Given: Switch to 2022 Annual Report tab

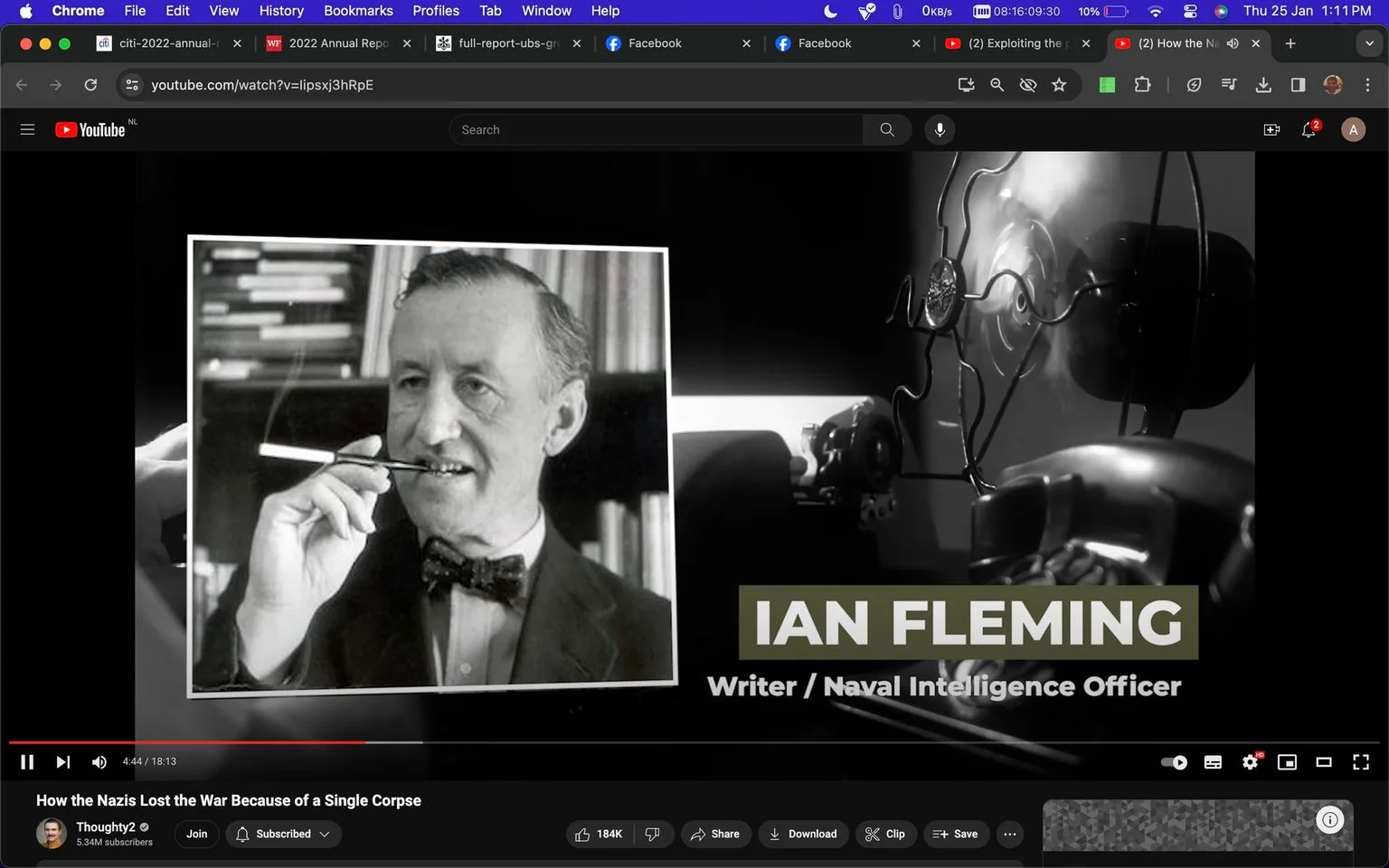Looking at the screenshot, I should [338, 42].
